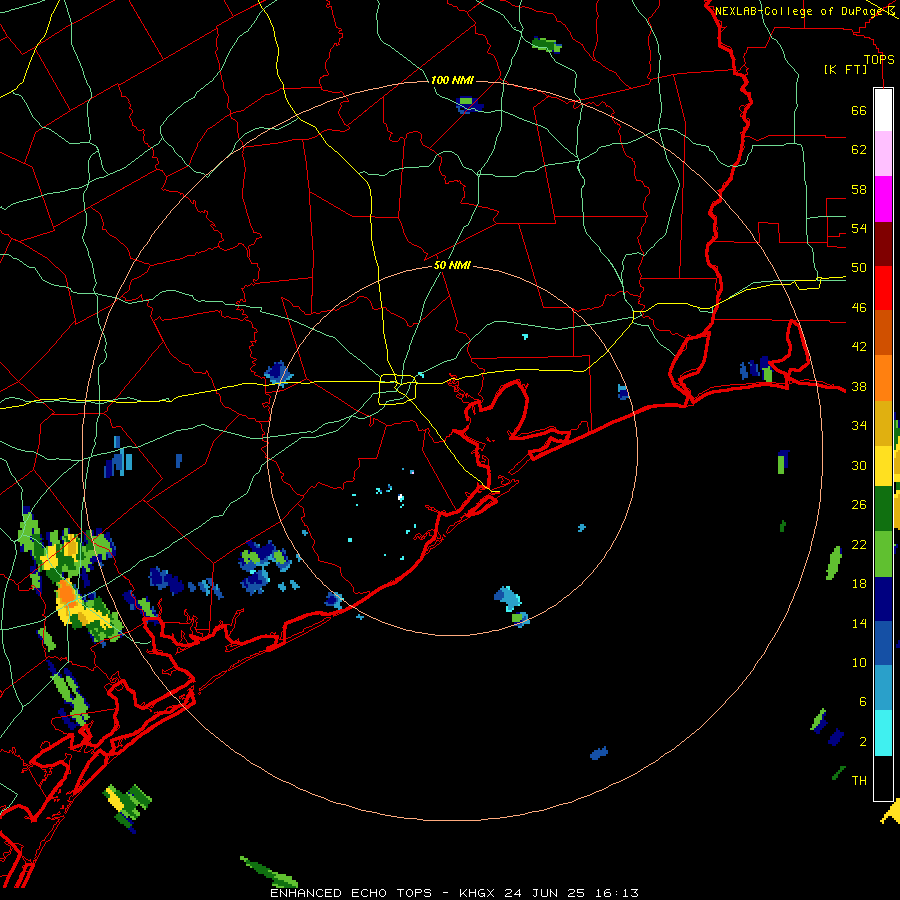900x900 pixels.
Task: Click the 22 value on the legend
Action: click(x=859, y=544)
